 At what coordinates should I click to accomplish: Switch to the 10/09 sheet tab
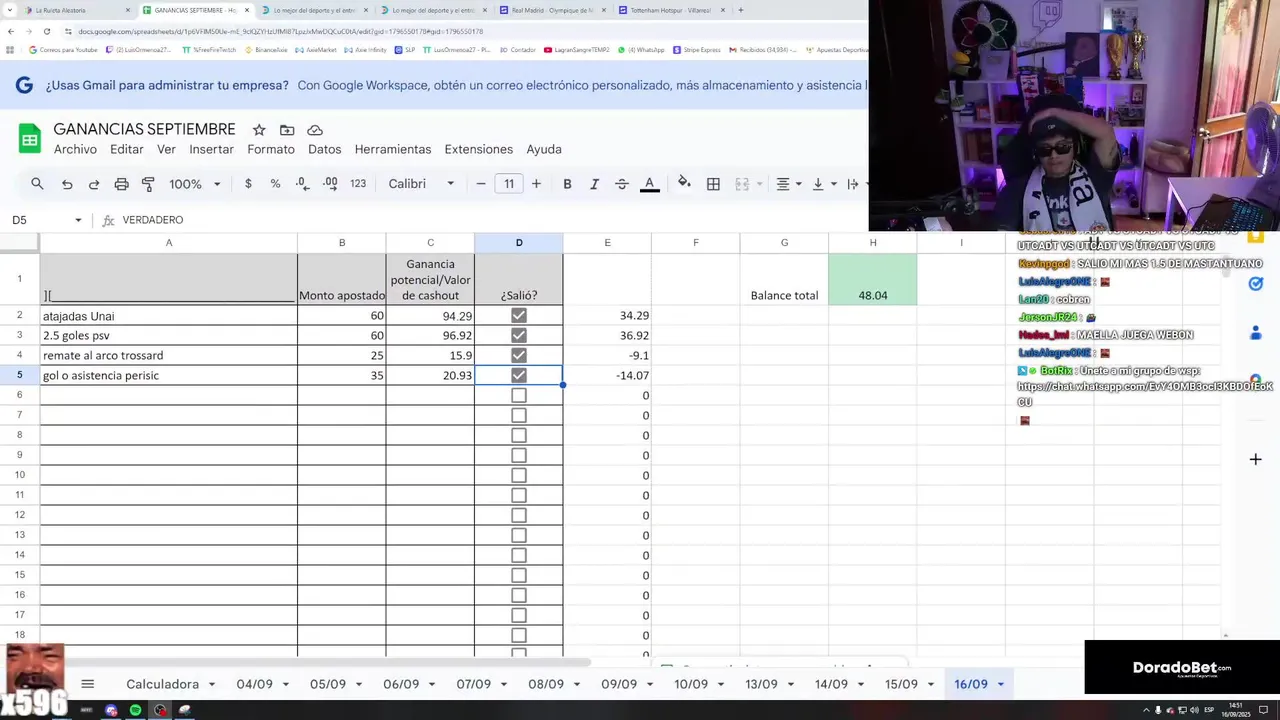[691, 684]
